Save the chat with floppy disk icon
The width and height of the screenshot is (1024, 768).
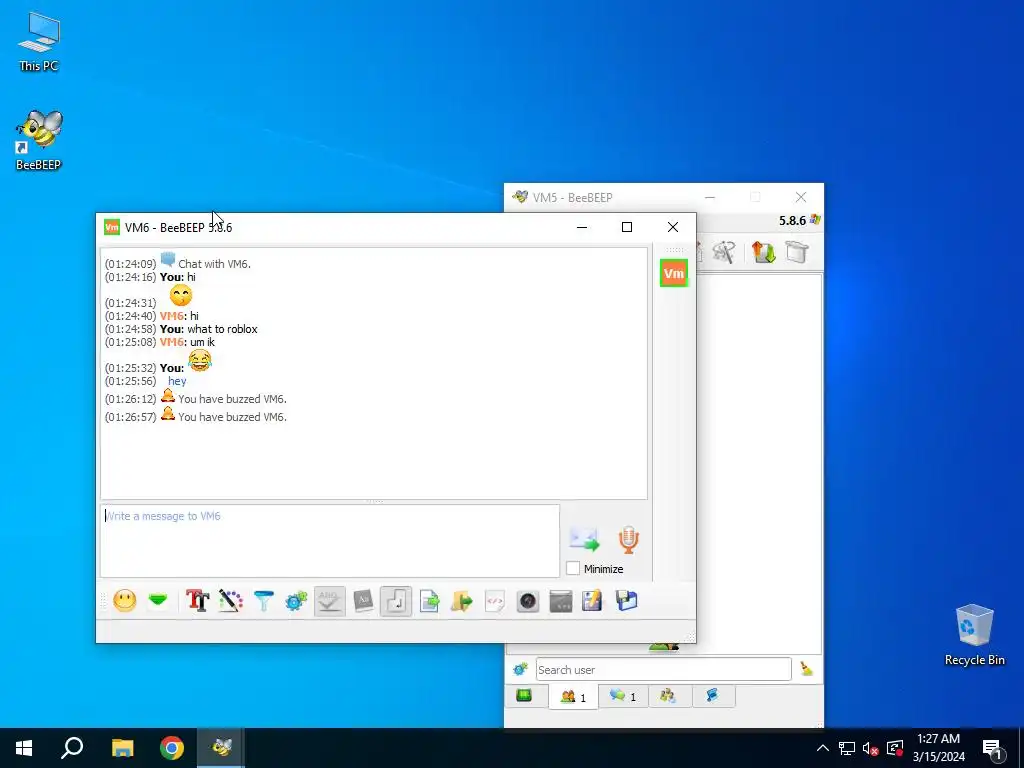coord(626,600)
